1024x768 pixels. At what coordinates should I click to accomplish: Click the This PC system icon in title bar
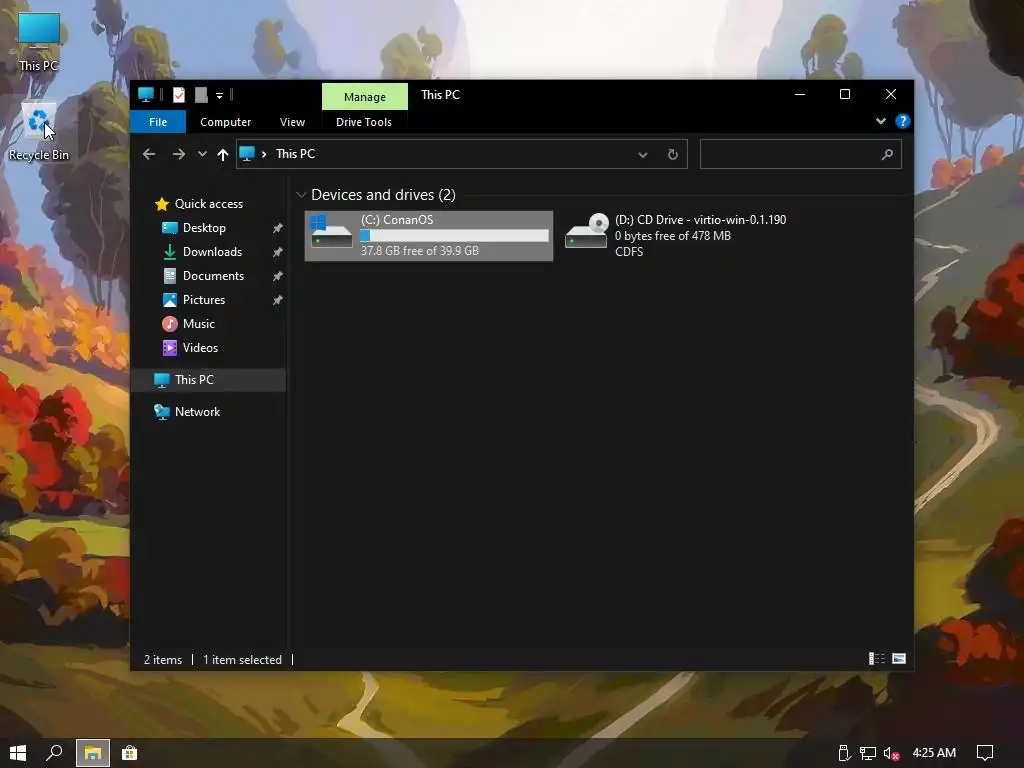coord(146,95)
